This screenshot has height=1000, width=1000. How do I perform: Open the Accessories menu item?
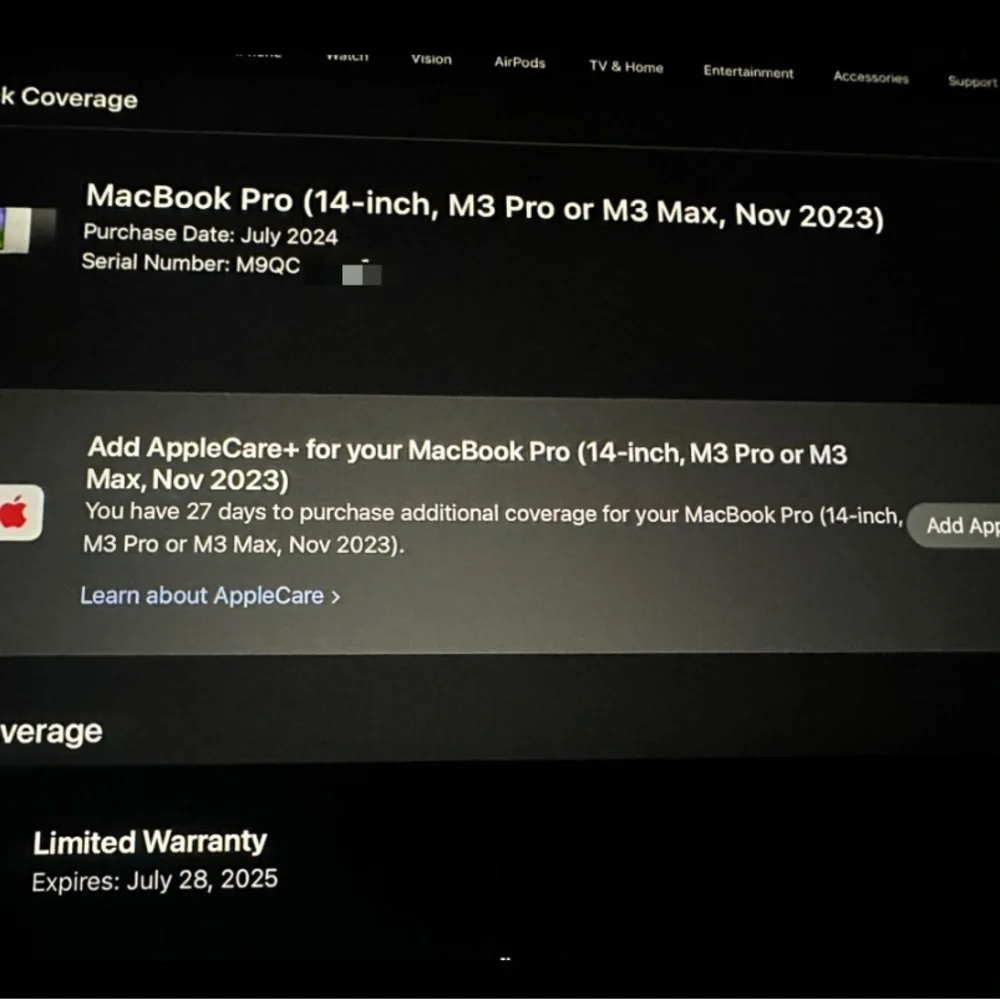(x=871, y=77)
